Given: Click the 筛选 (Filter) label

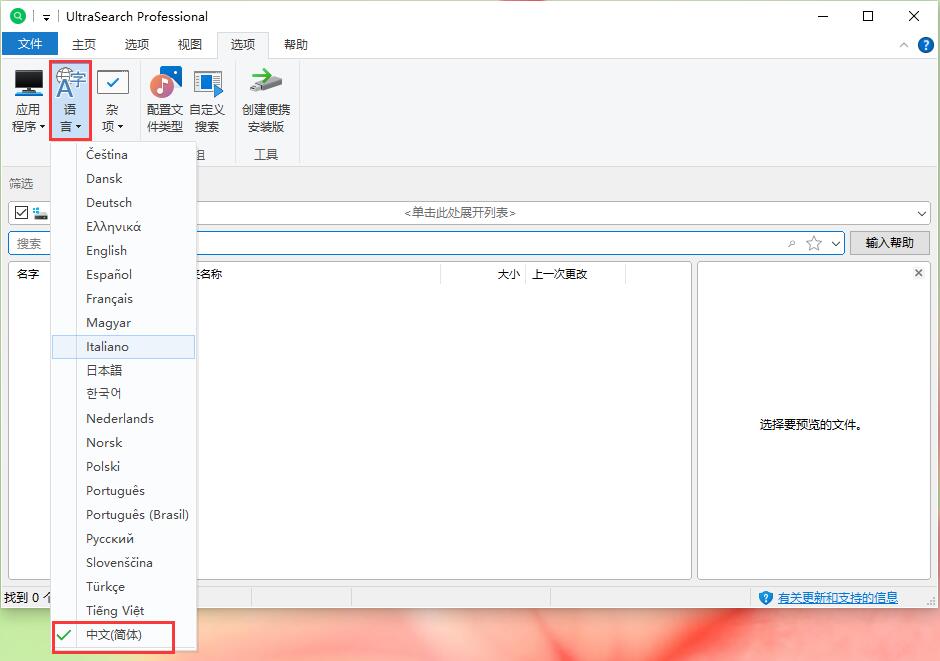Looking at the screenshot, I should 21,183.
